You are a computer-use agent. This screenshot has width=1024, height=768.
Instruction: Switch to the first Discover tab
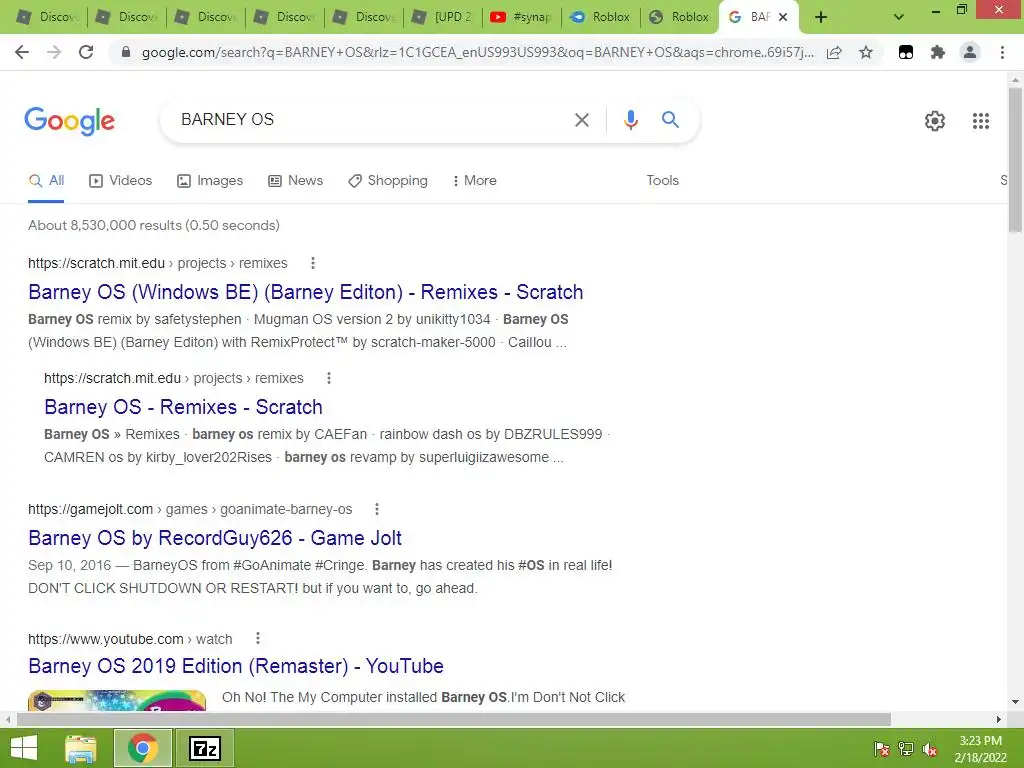48,17
